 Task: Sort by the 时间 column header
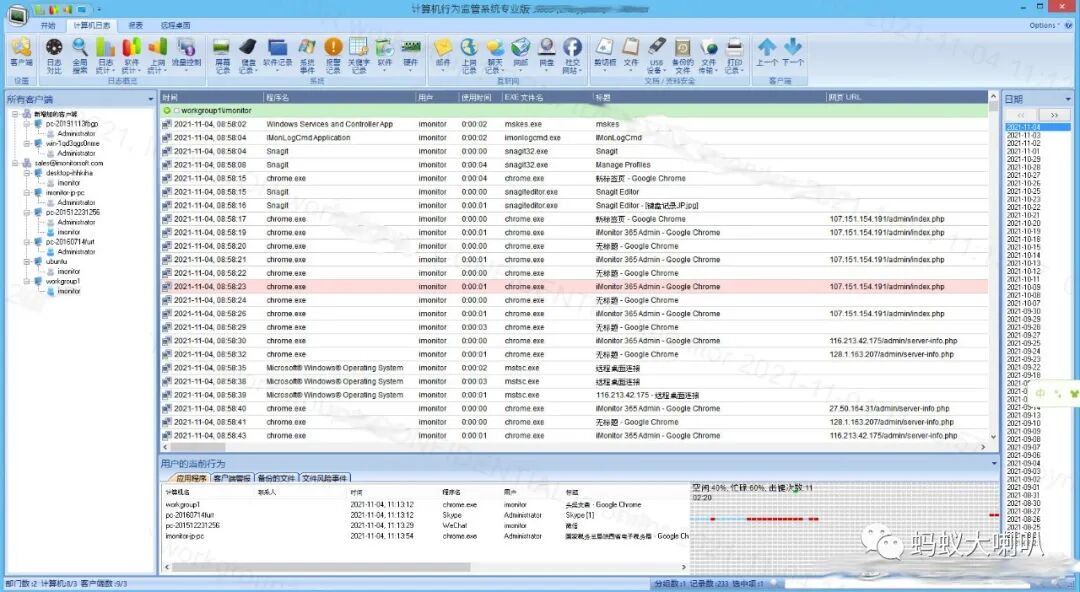coord(211,97)
